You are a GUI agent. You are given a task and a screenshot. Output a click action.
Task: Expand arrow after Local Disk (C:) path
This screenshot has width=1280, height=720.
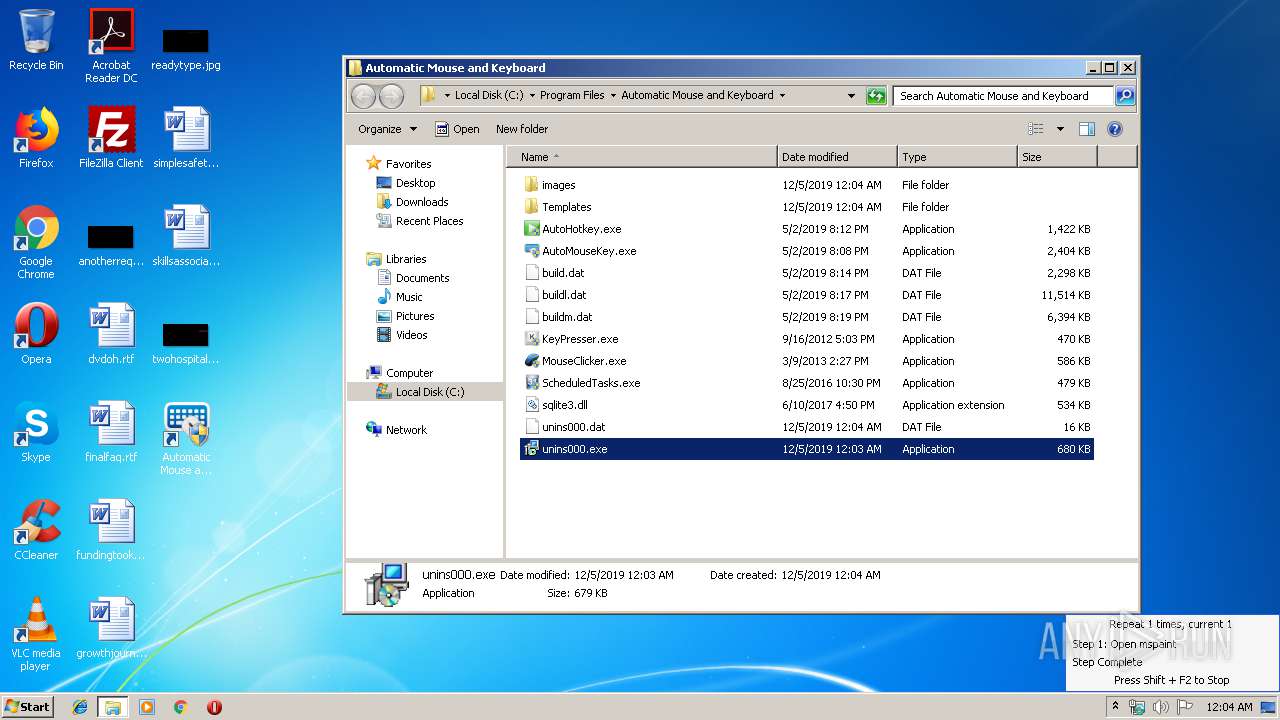tap(531, 96)
